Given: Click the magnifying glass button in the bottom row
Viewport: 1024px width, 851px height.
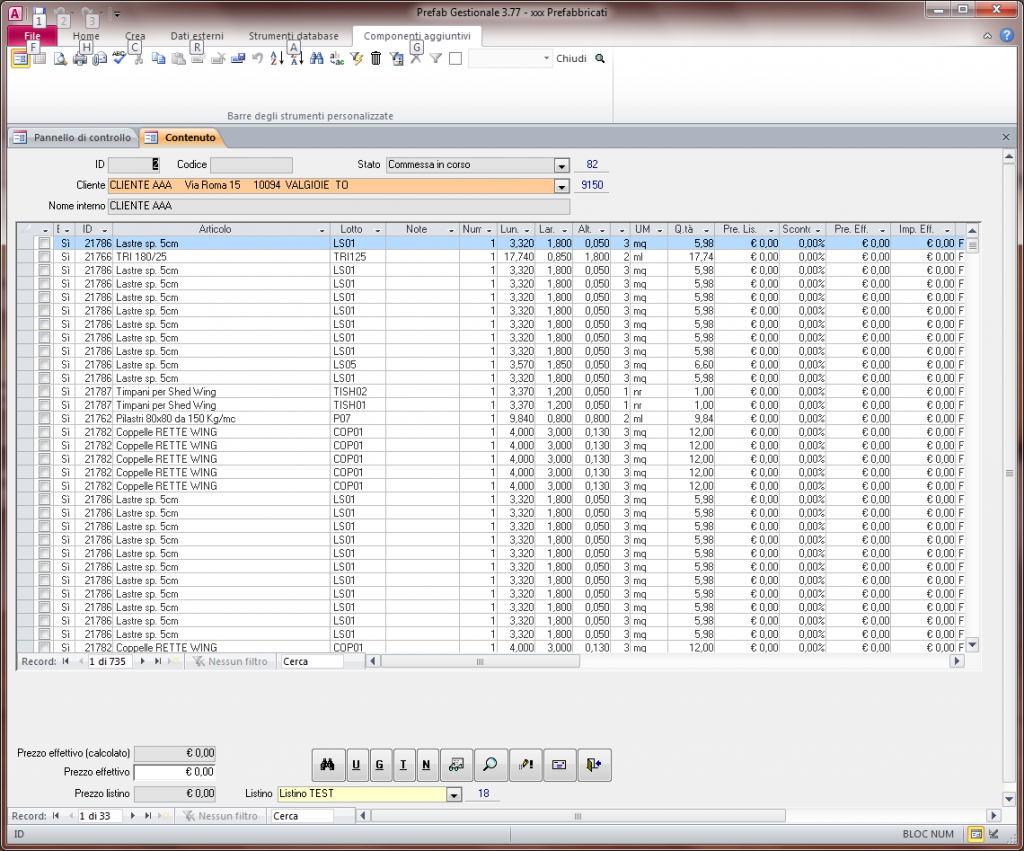Looking at the screenshot, I should pyautogui.click(x=490, y=765).
